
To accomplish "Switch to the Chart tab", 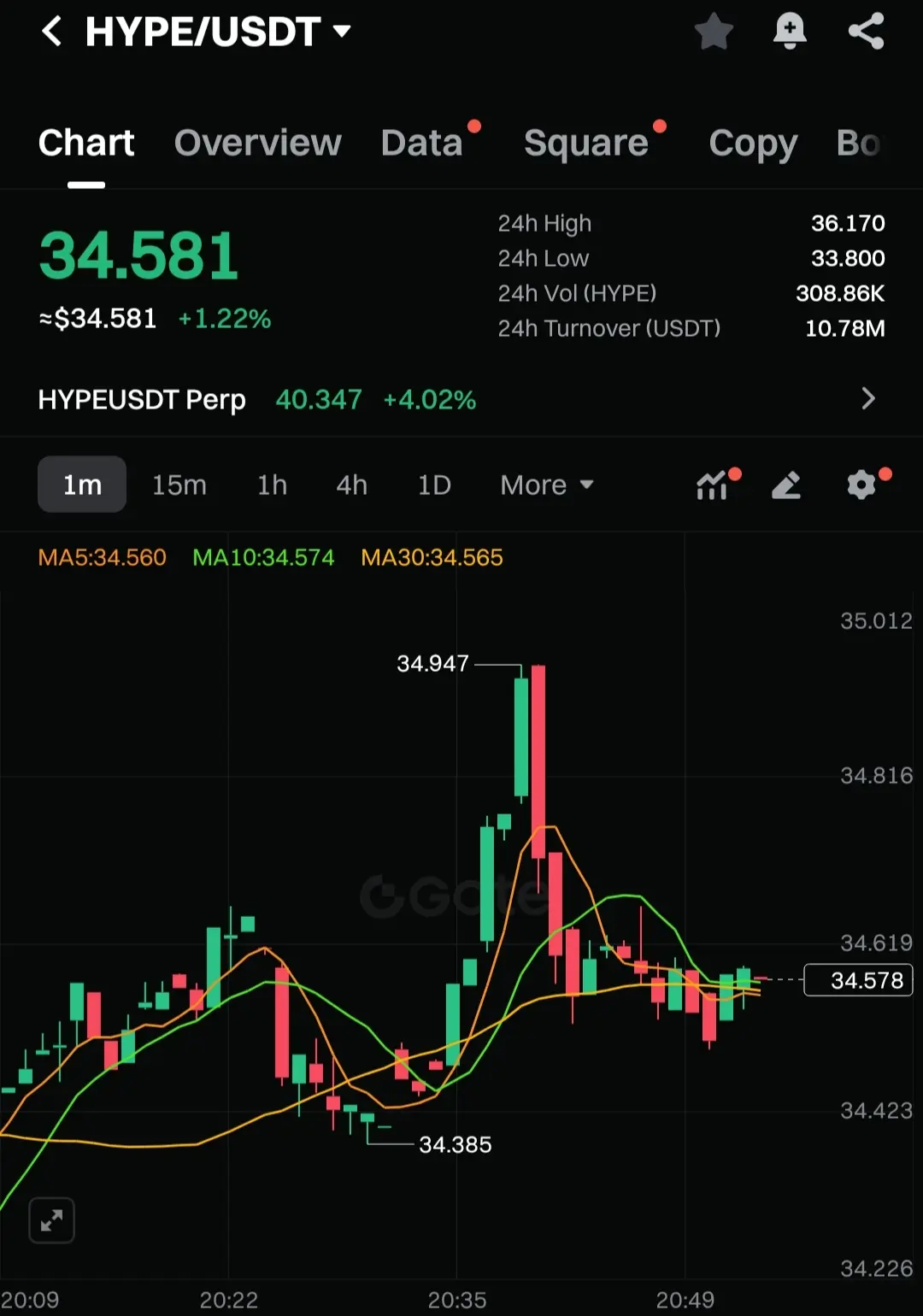I will click(86, 143).
